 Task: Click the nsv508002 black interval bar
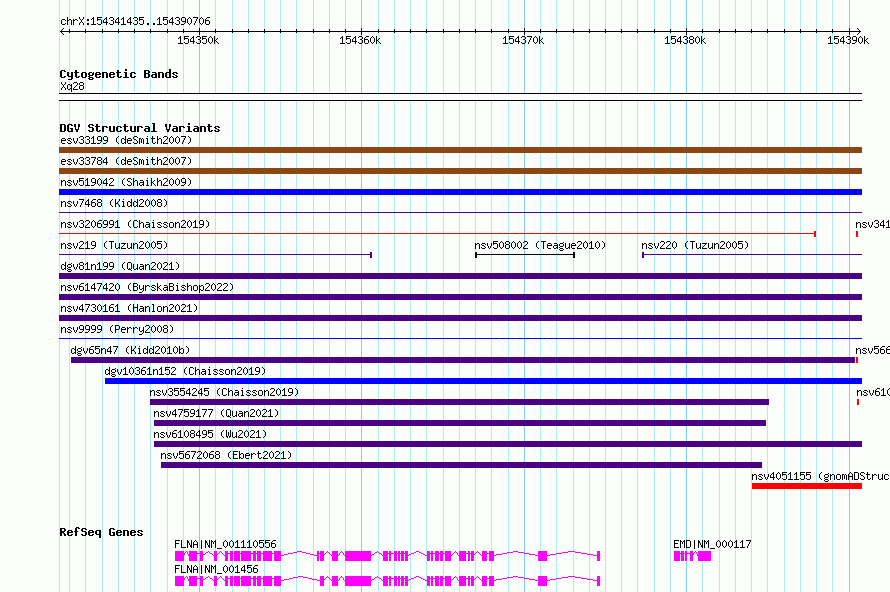coord(525,255)
